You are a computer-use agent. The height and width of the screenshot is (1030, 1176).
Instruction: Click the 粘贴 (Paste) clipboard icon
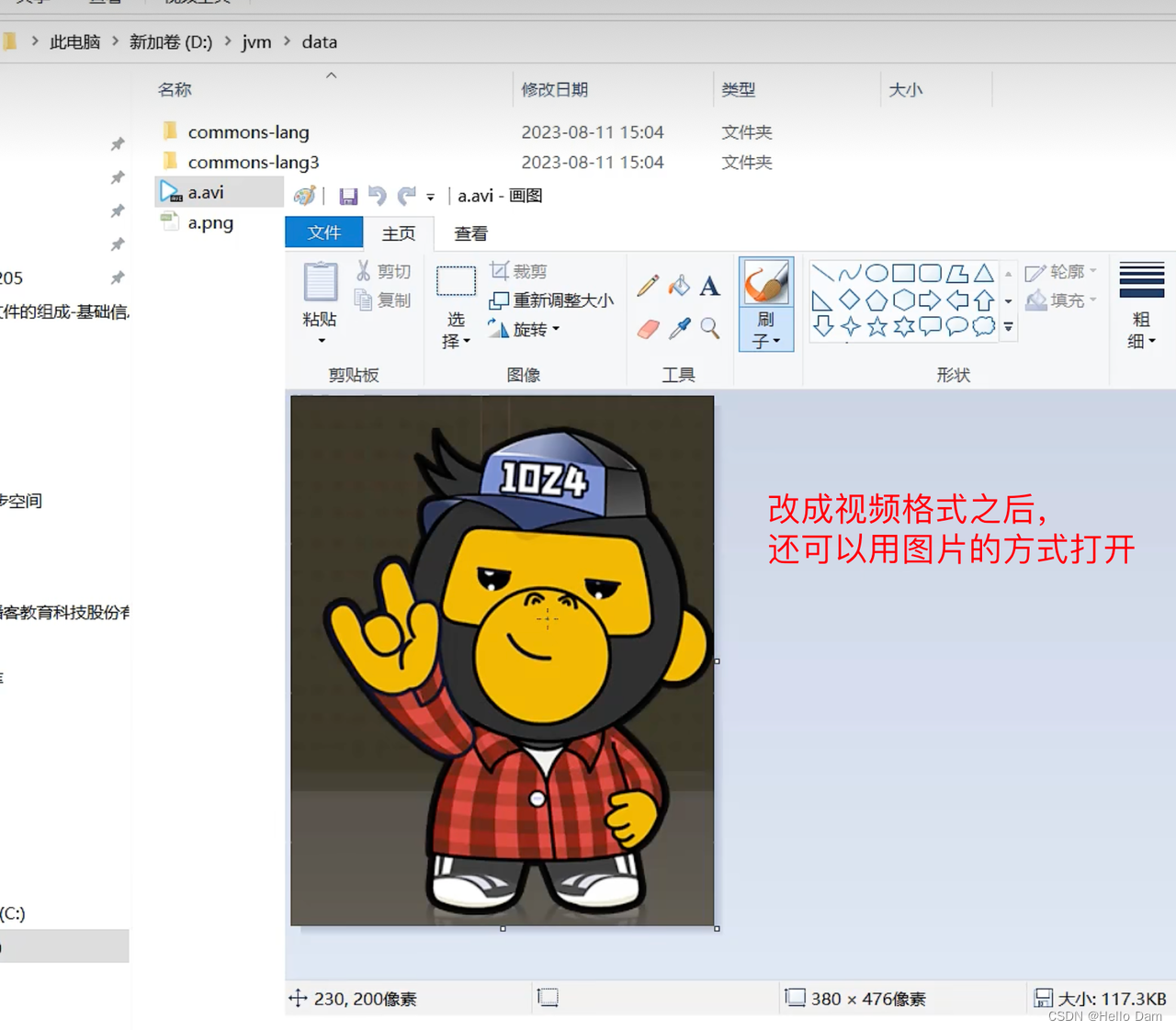321,281
